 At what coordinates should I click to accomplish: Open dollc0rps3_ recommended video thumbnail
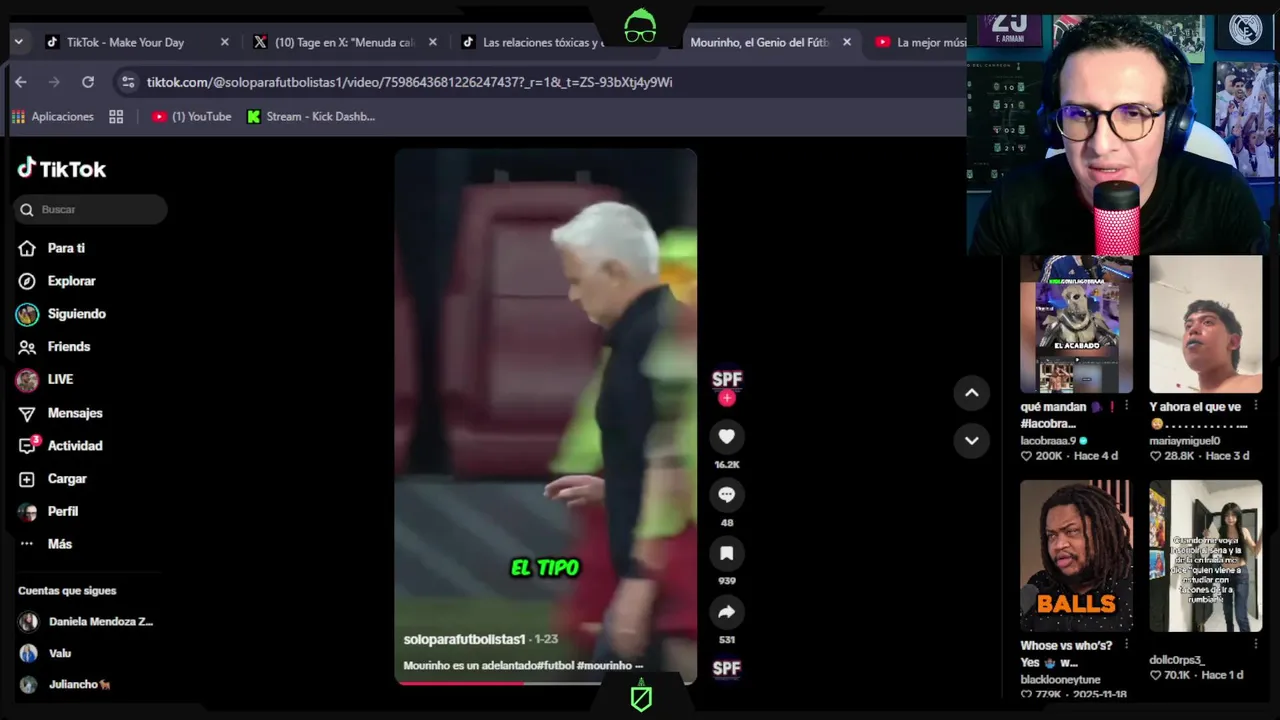(1206, 556)
